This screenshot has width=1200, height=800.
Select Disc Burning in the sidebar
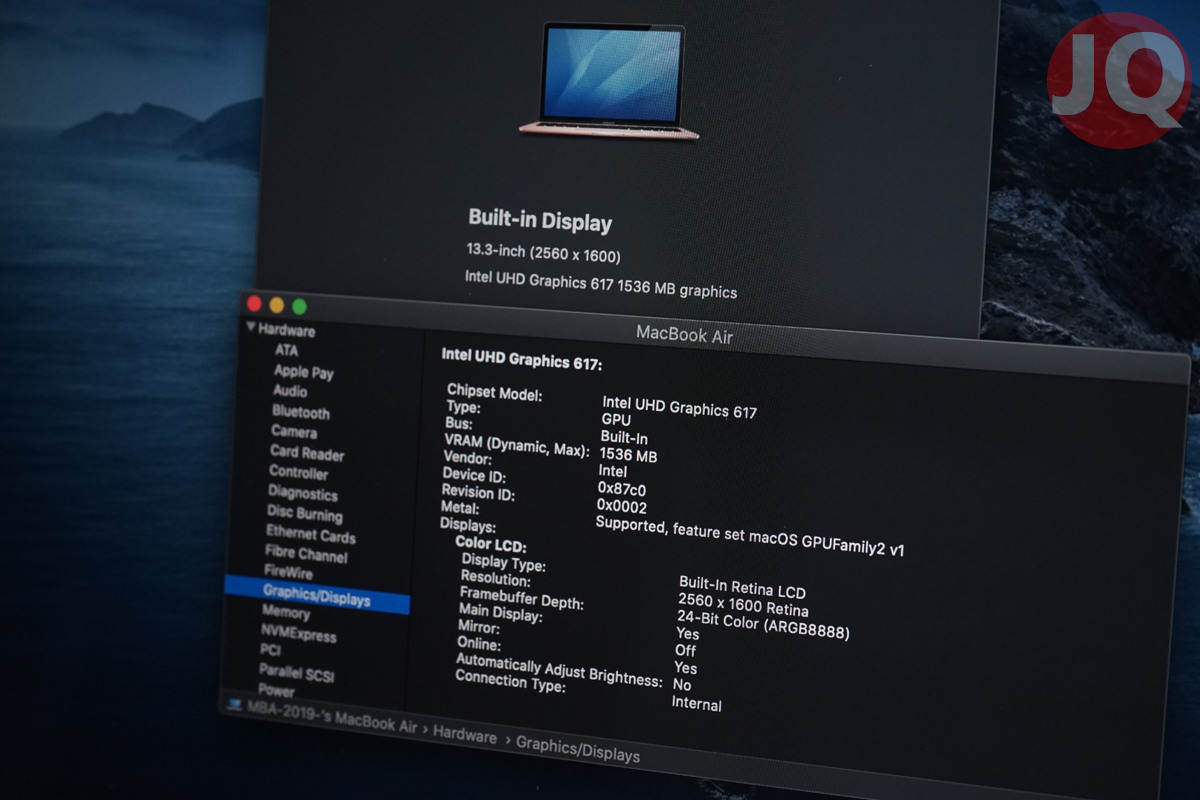(x=304, y=513)
